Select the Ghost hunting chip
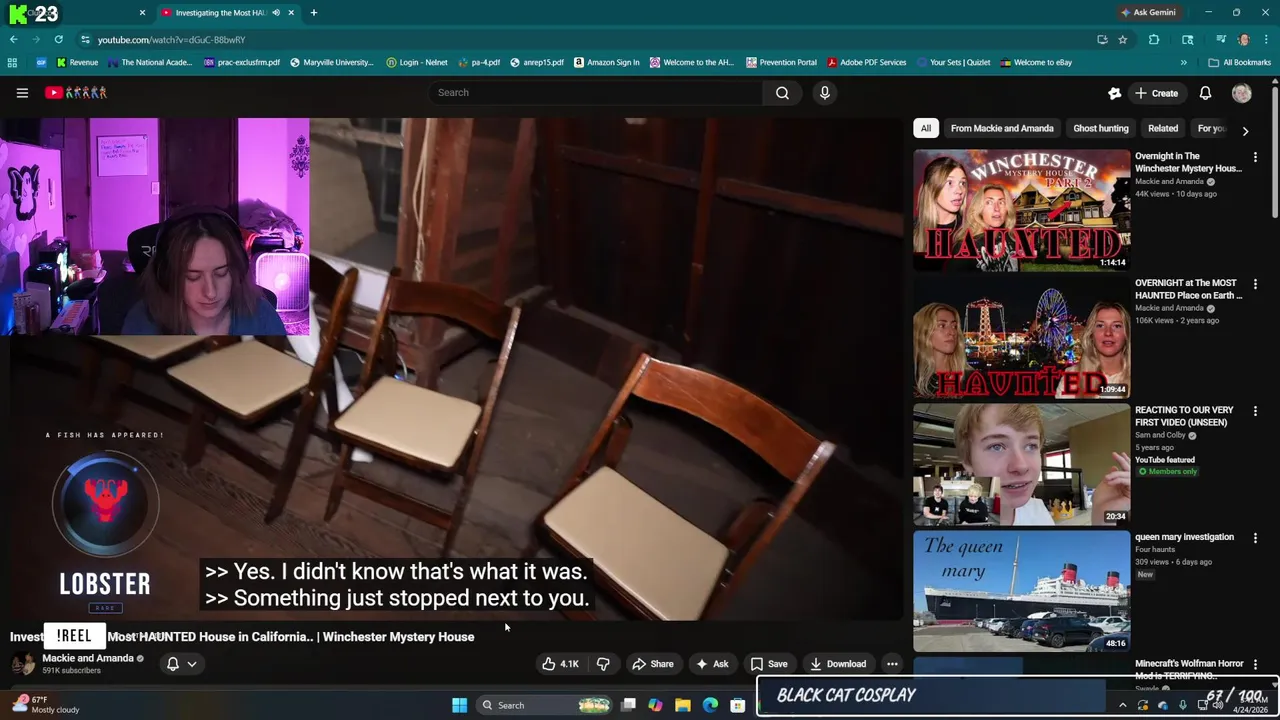1280x720 pixels. pos(1101,128)
